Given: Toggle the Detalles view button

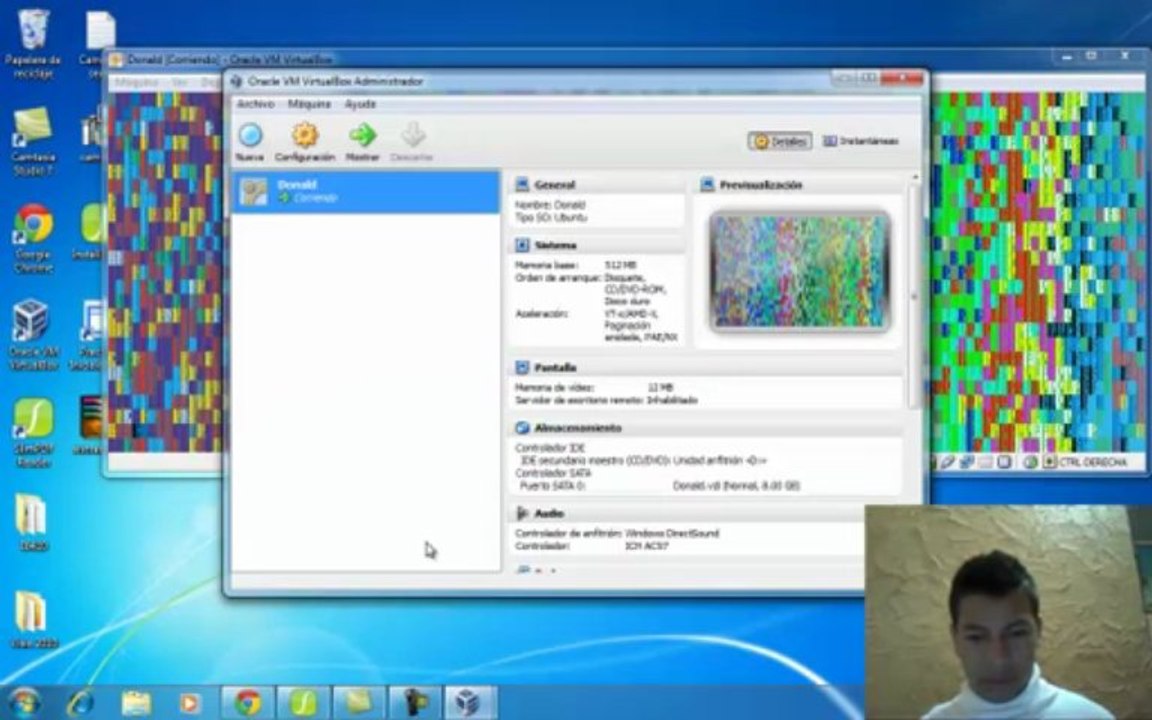Looking at the screenshot, I should [780, 141].
